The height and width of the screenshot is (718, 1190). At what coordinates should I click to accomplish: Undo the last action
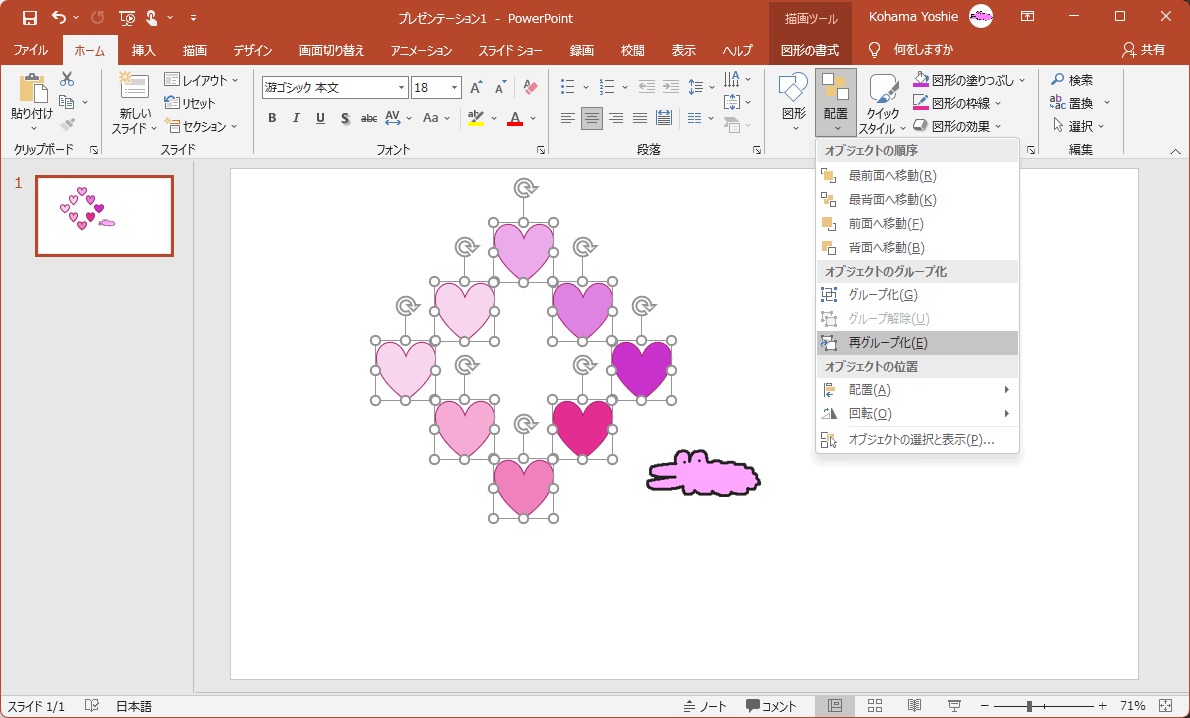click(58, 17)
